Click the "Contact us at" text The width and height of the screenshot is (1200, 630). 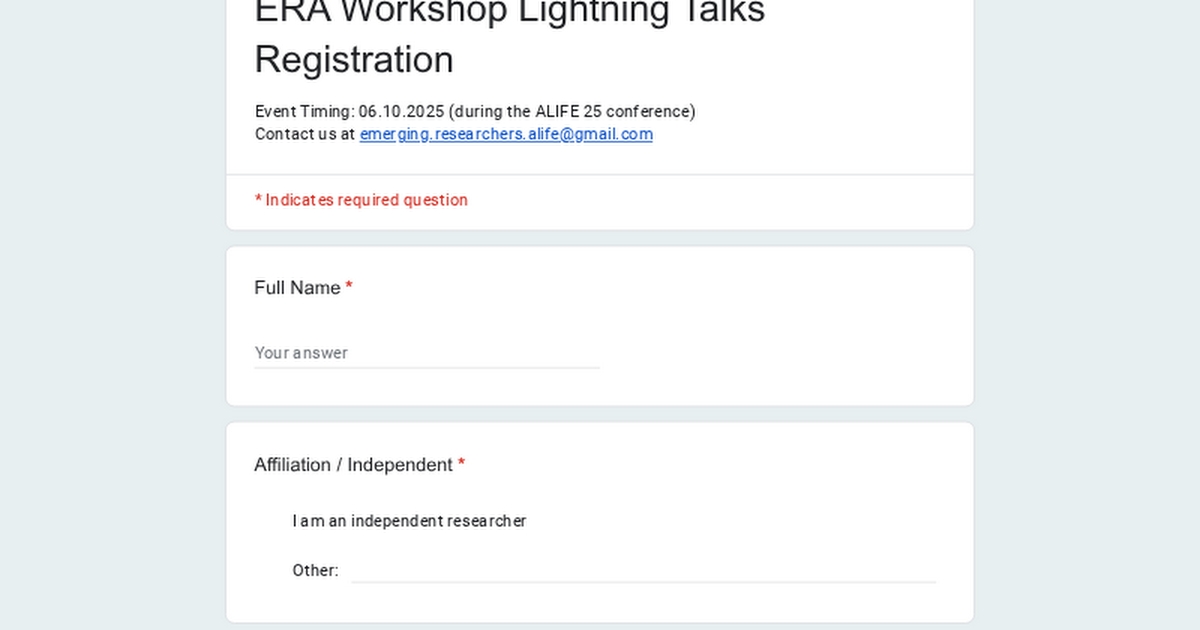click(304, 134)
